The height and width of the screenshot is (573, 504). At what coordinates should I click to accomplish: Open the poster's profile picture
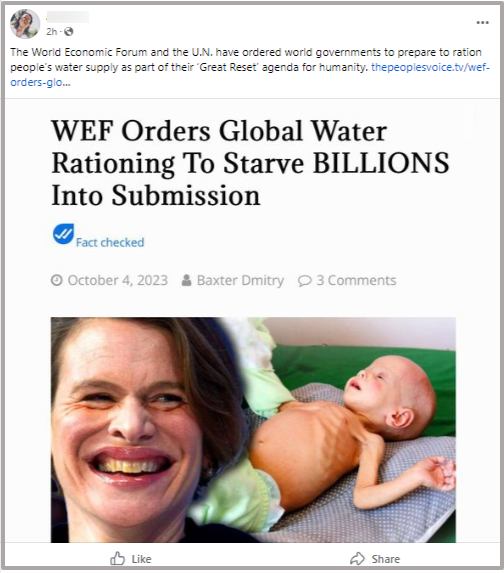coord(24,24)
